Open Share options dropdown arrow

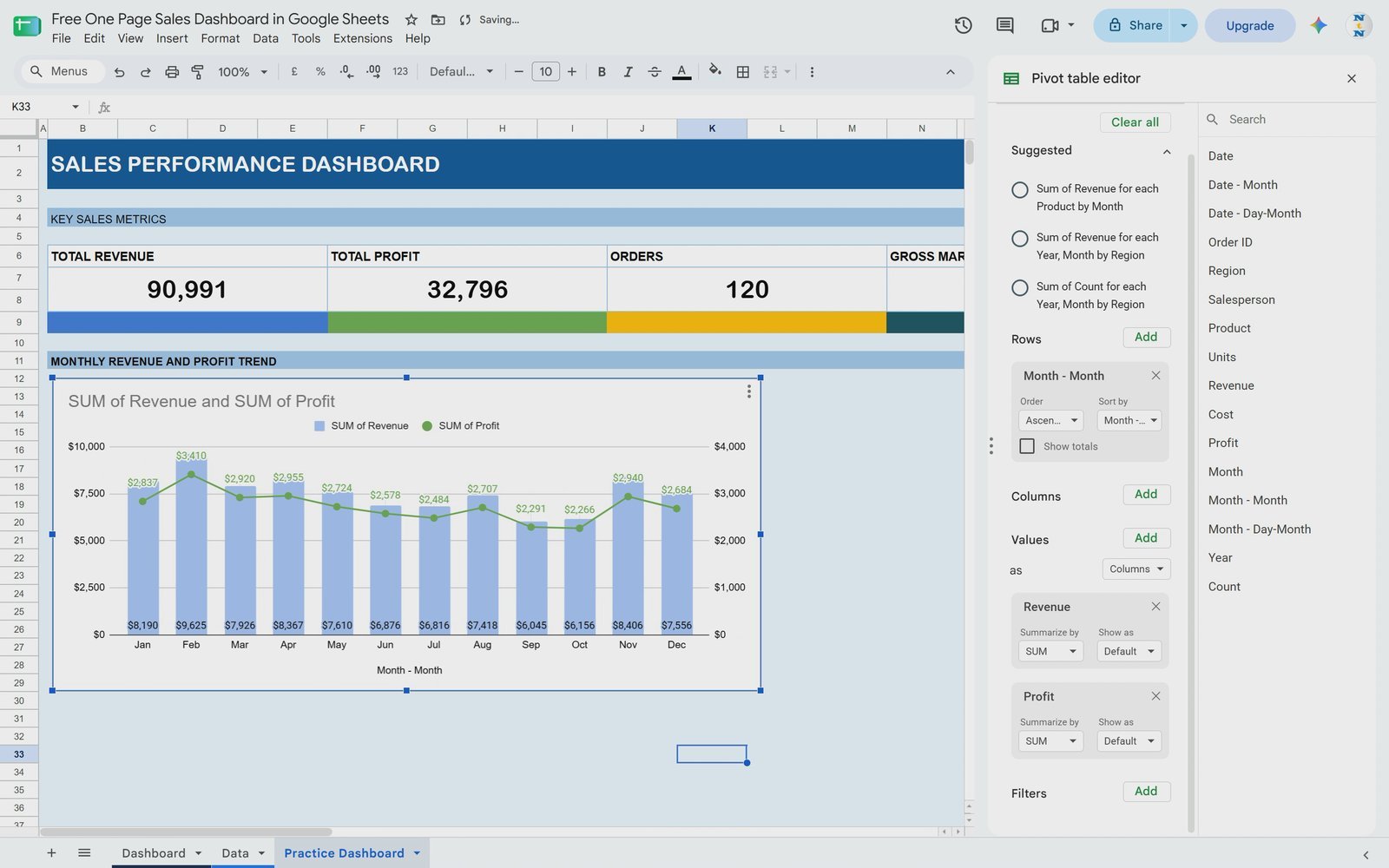pos(1183,25)
